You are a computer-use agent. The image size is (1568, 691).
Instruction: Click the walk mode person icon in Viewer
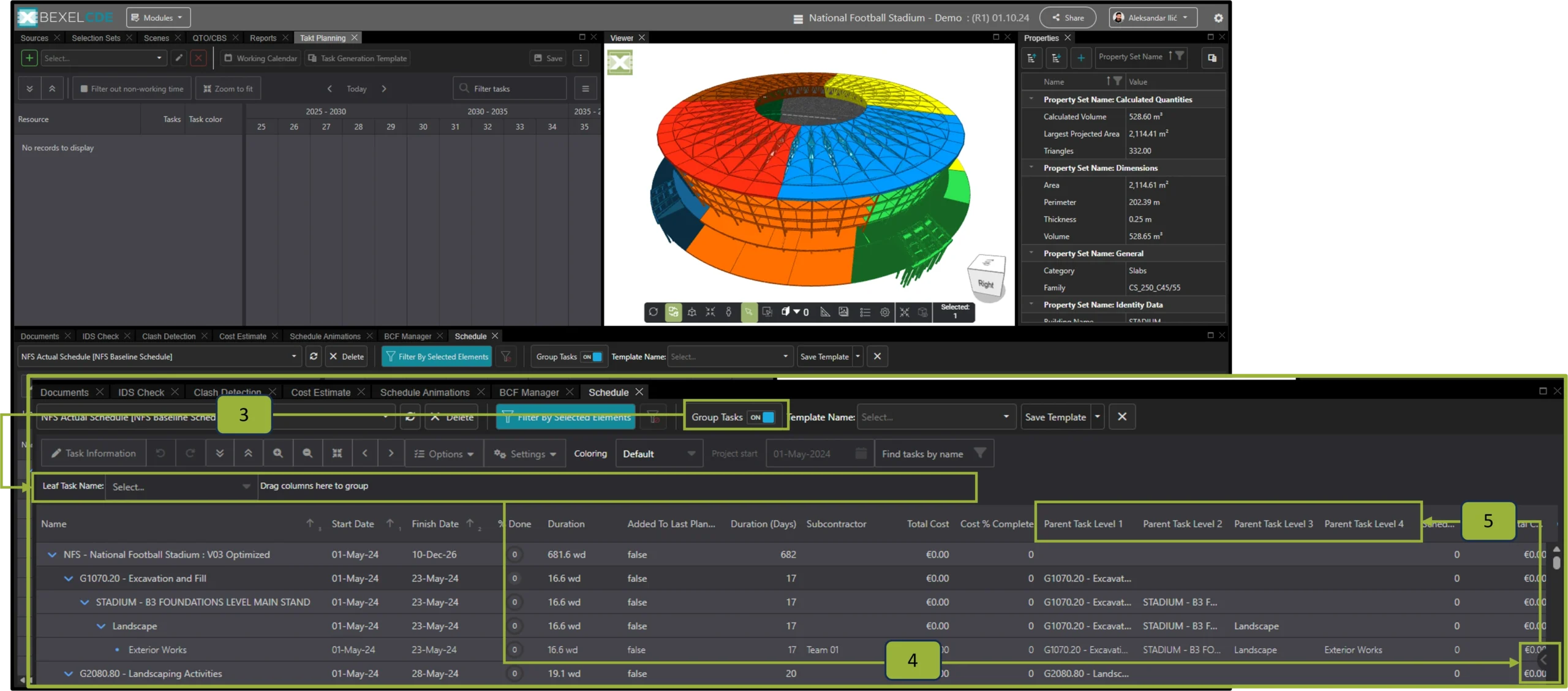pyautogui.click(x=728, y=312)
